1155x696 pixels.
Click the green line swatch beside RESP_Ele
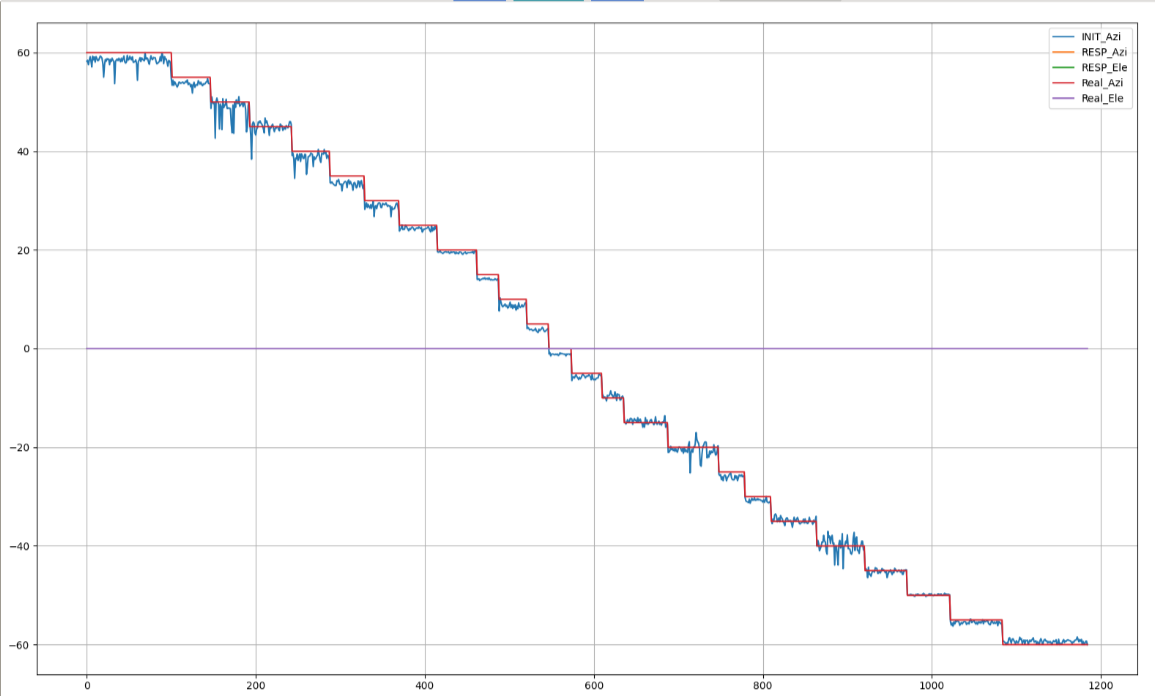[x=1064, y=68]
